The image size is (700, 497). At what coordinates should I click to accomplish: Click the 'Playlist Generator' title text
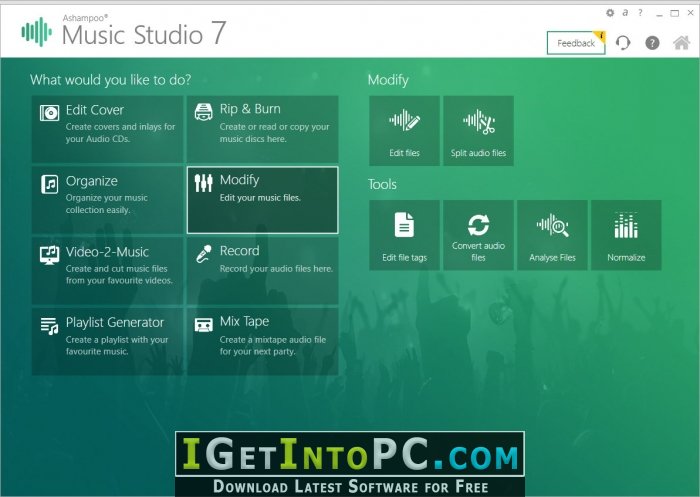coord(115,322)
